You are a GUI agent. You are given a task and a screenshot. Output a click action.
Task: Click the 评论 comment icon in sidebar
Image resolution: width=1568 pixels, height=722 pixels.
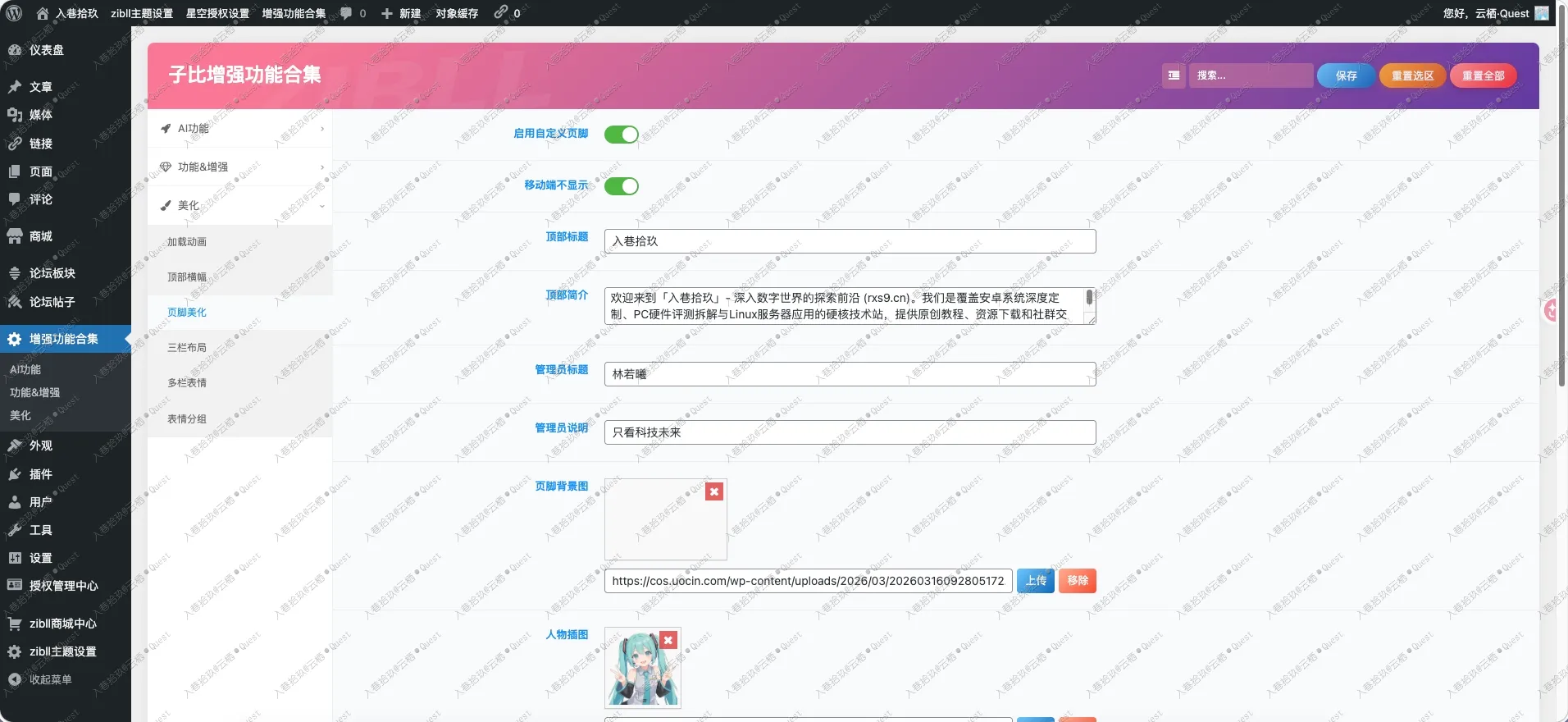point(15,199)
